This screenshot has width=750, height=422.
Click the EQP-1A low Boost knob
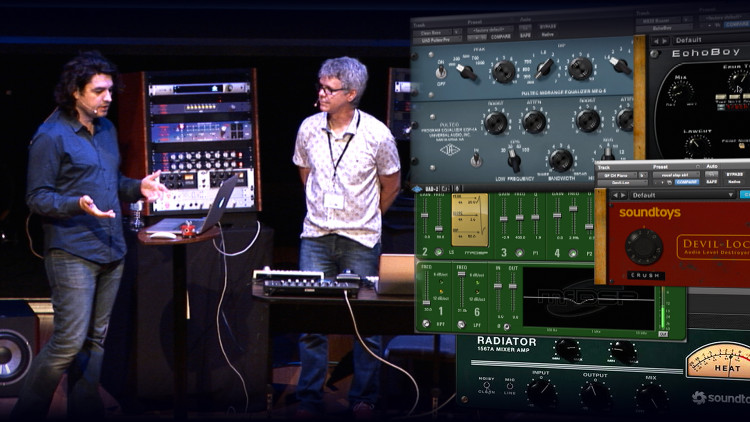pos(496,122)
